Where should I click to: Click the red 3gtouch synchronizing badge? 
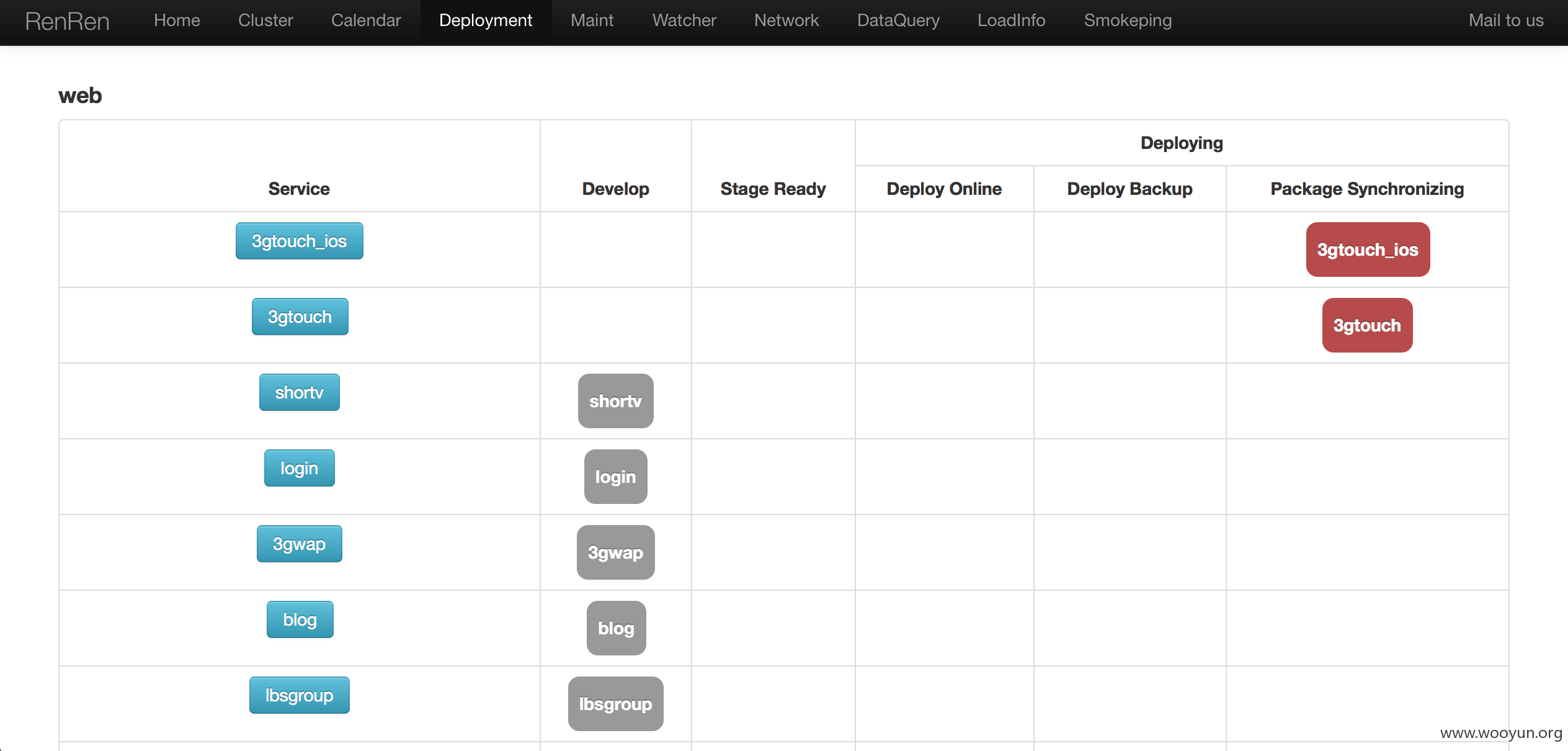(1367, 325)
